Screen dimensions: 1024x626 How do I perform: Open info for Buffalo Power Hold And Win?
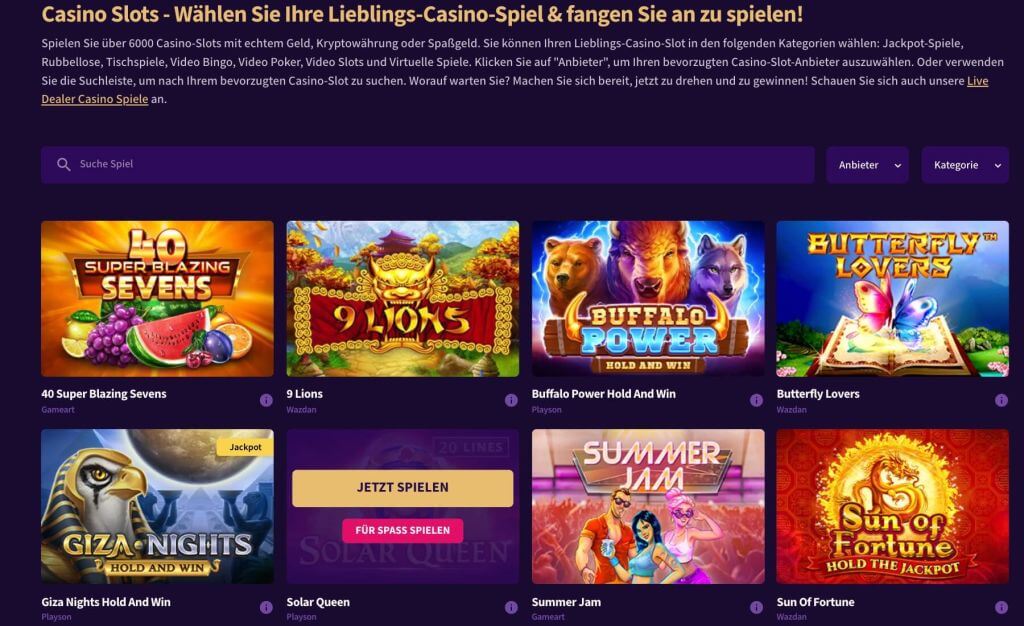pos(757,400)
